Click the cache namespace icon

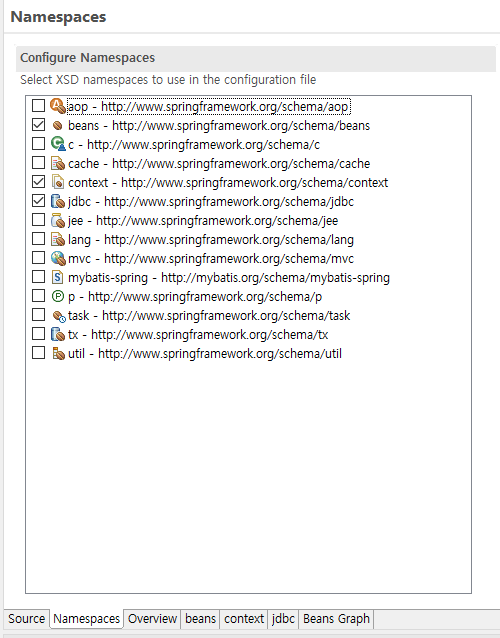point(58,163)
